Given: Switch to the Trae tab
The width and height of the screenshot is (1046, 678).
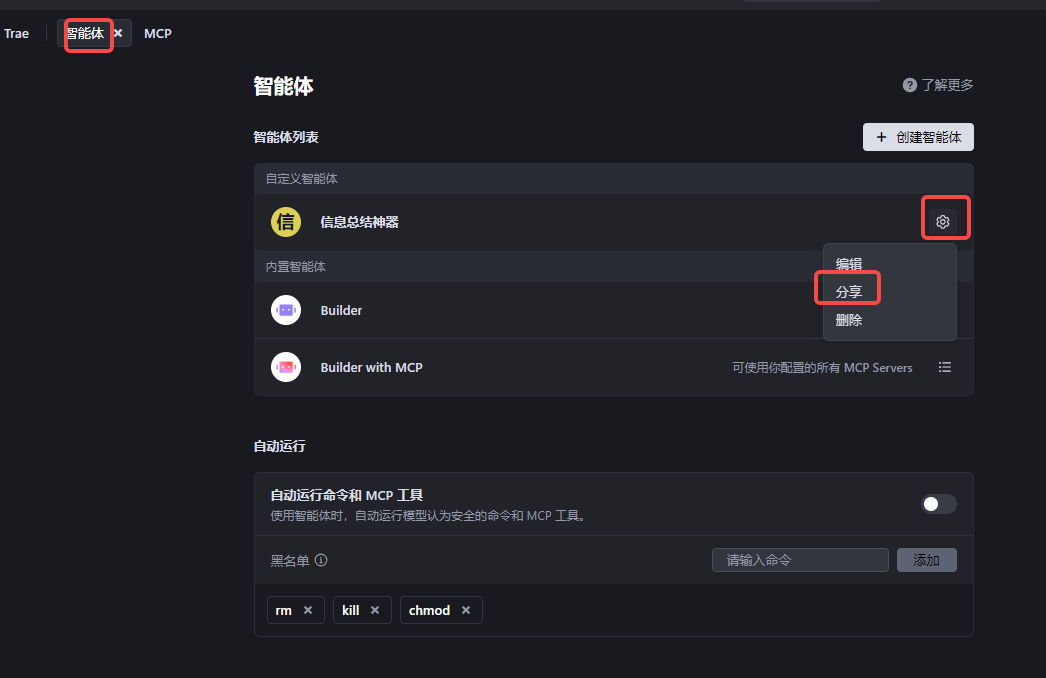Looking at the screenshot, I should tap(16, 33).
